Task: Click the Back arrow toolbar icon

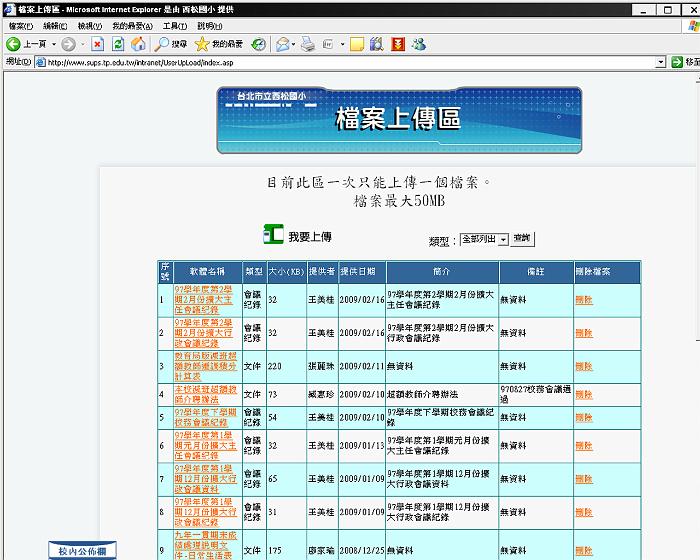Action: point(13,44)
